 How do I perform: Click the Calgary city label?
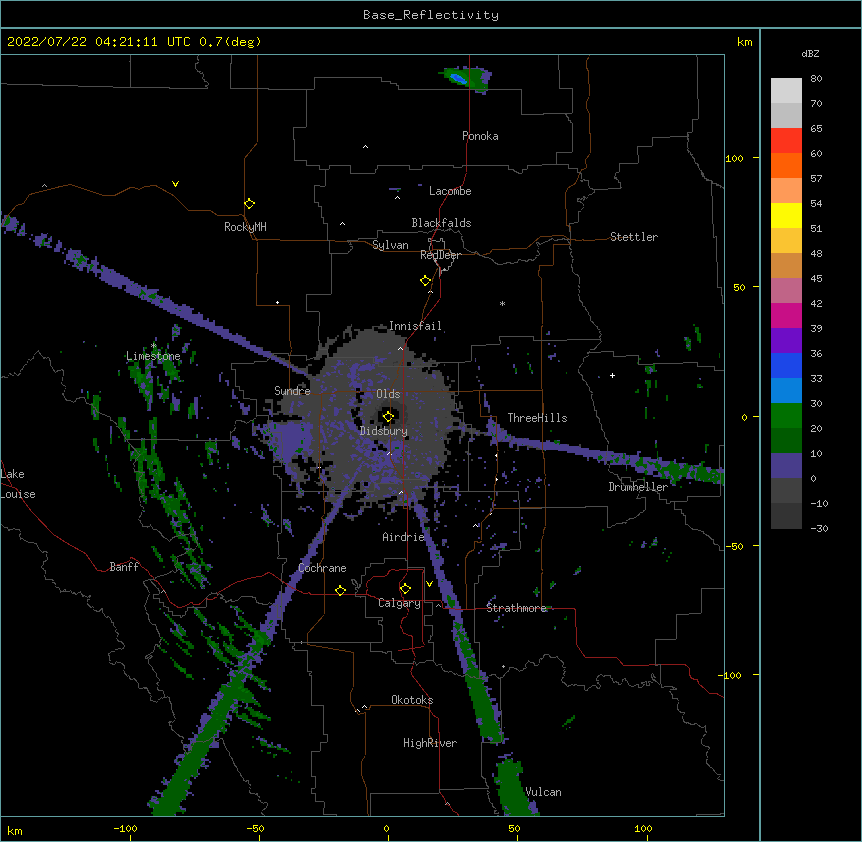(399, 603)
